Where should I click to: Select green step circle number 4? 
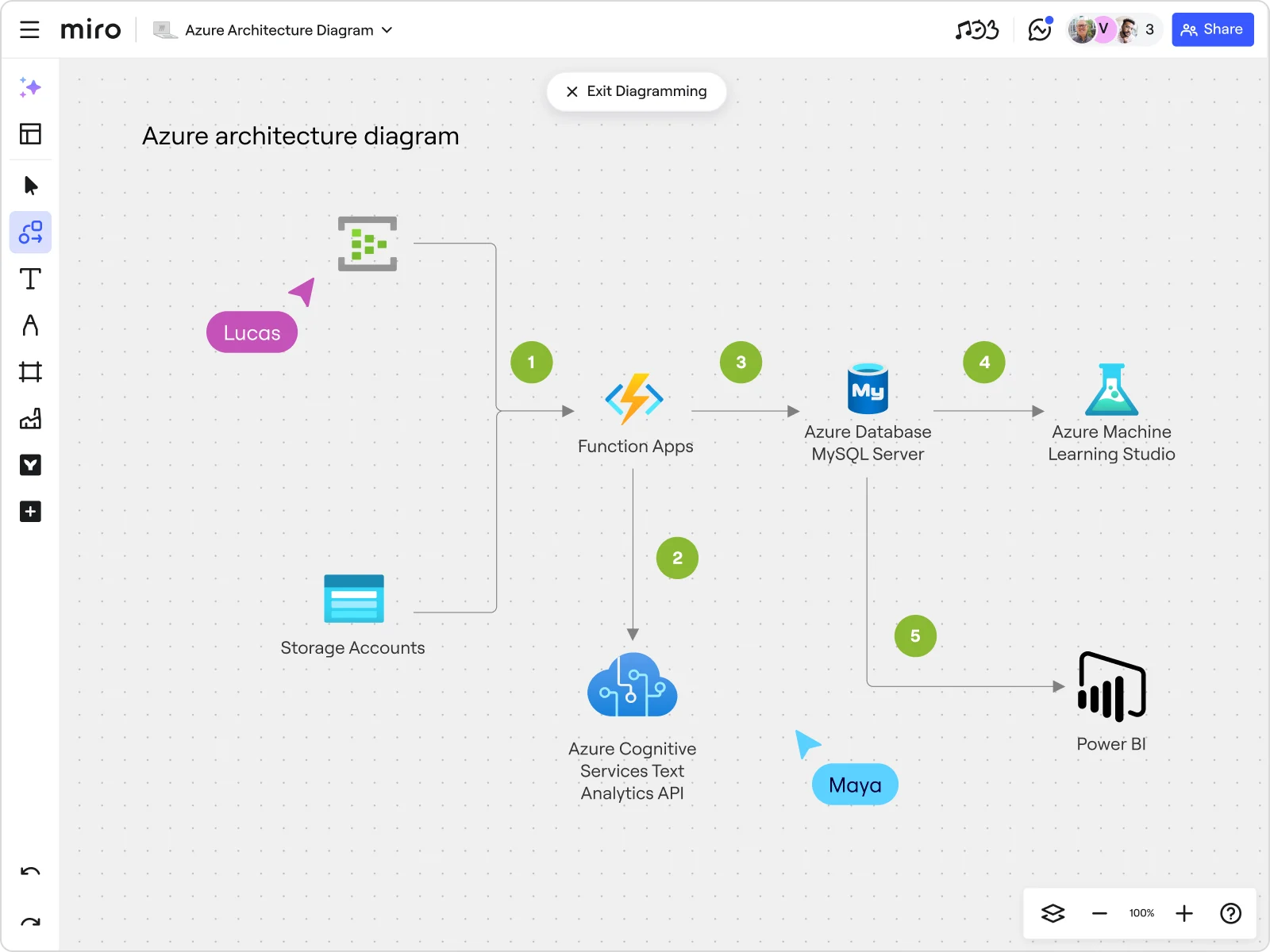984,363
